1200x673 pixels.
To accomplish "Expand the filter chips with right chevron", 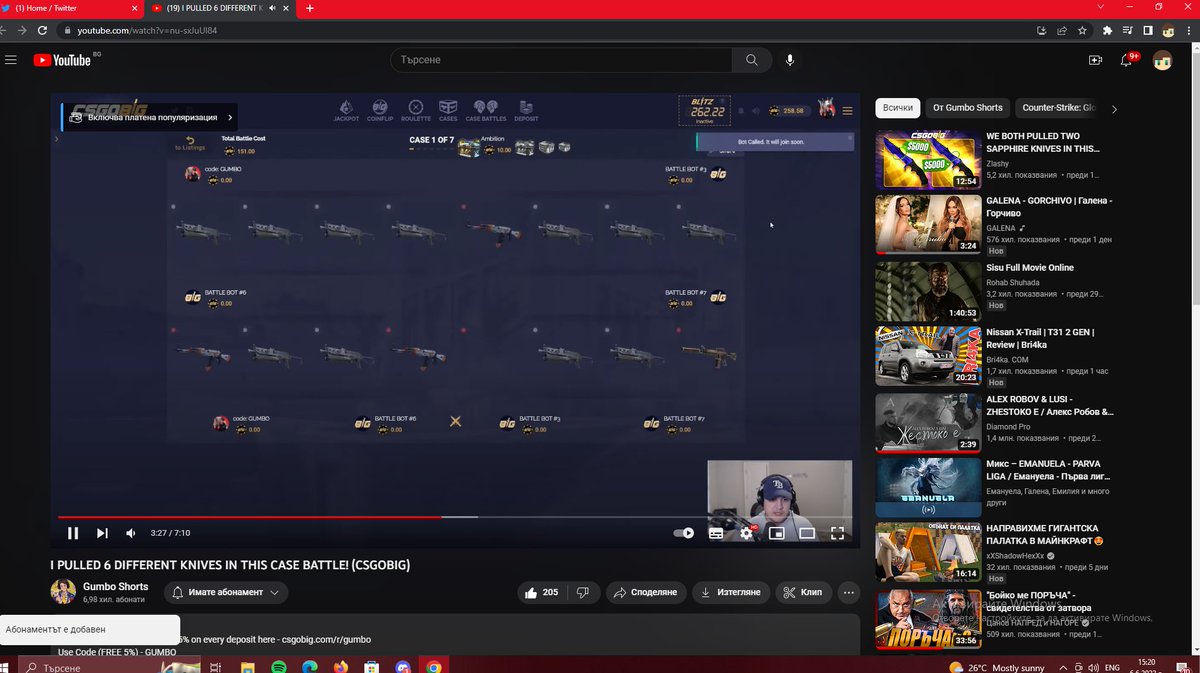I will [1114, 109].
